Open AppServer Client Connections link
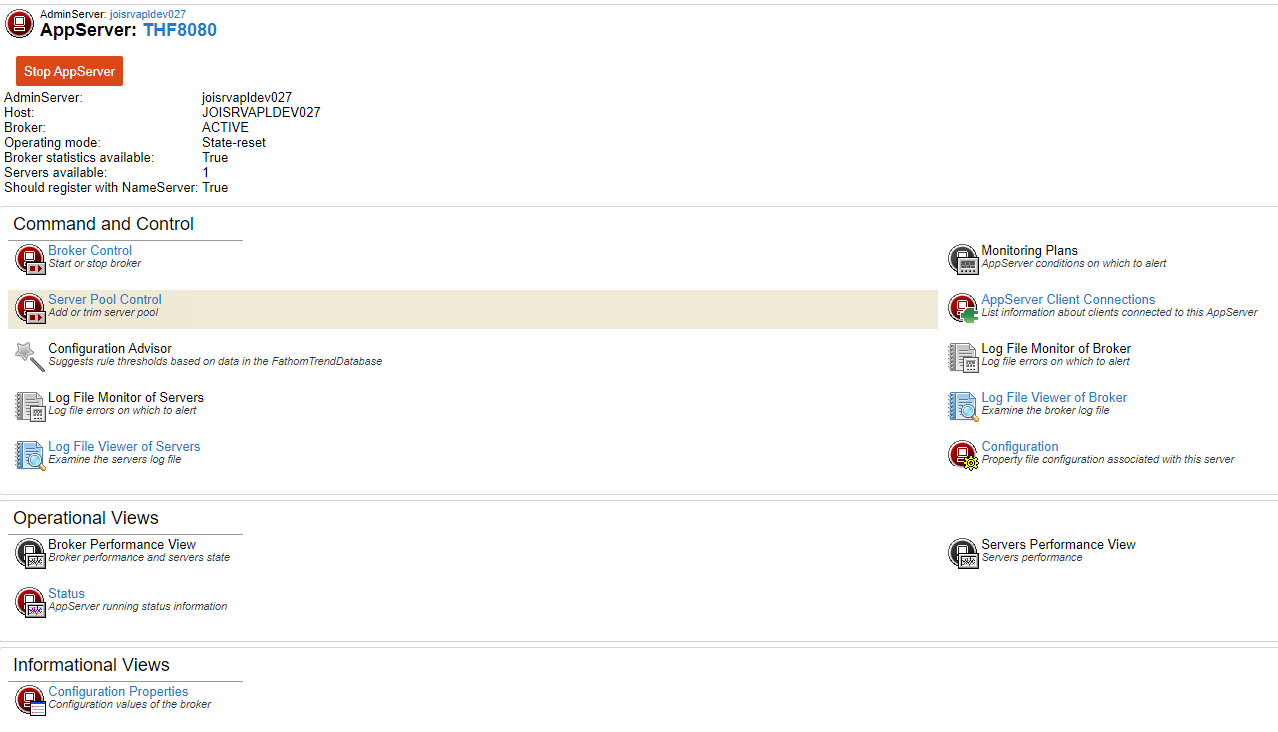The width and height of the screenshot is (1278, 732). pyautogui.click(x=1068, y=300)
